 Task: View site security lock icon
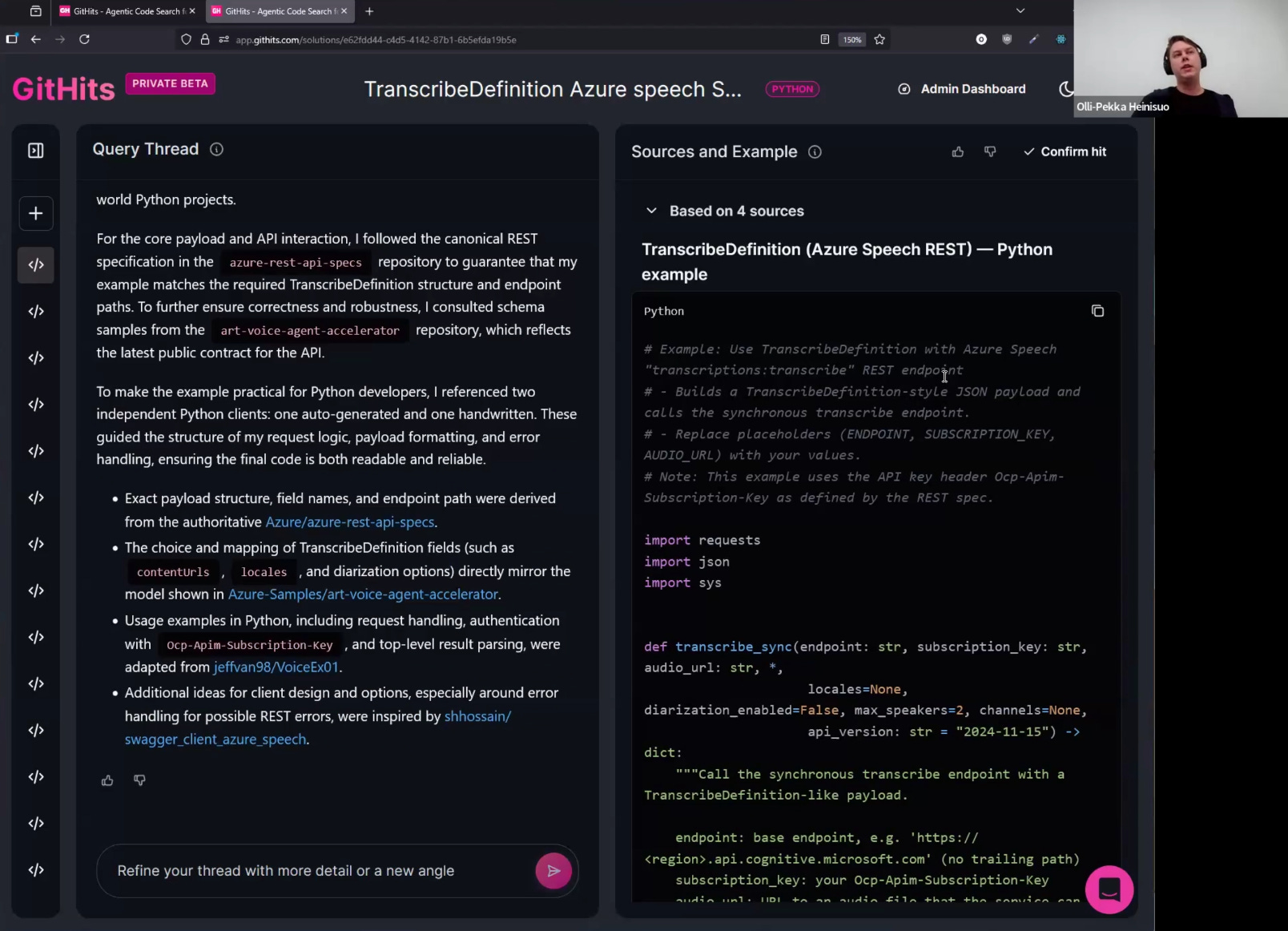pyautogui.click(x=205, y=39)
